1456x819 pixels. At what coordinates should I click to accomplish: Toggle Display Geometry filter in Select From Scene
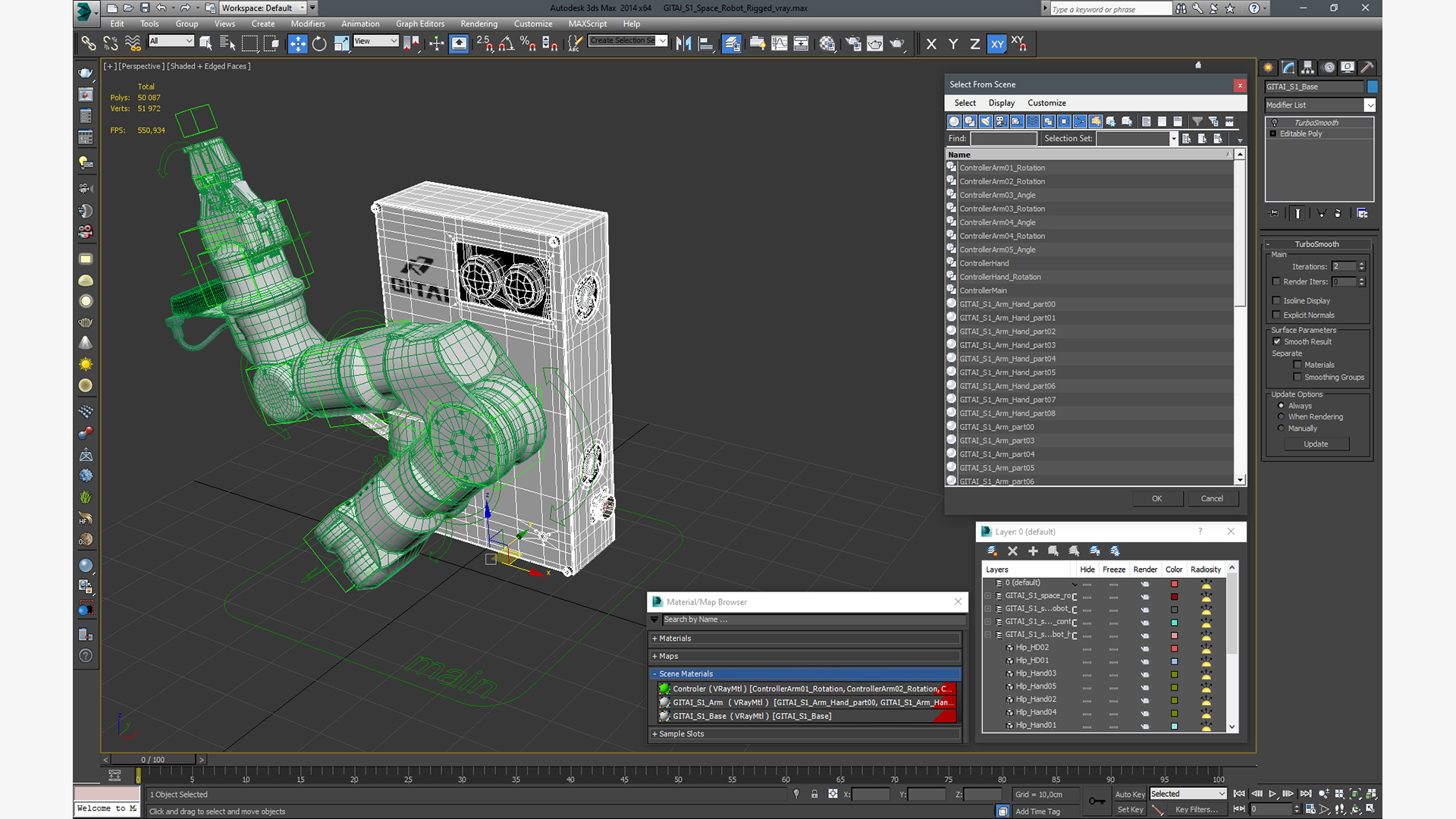pyautogui.click(x=955, y=121)
